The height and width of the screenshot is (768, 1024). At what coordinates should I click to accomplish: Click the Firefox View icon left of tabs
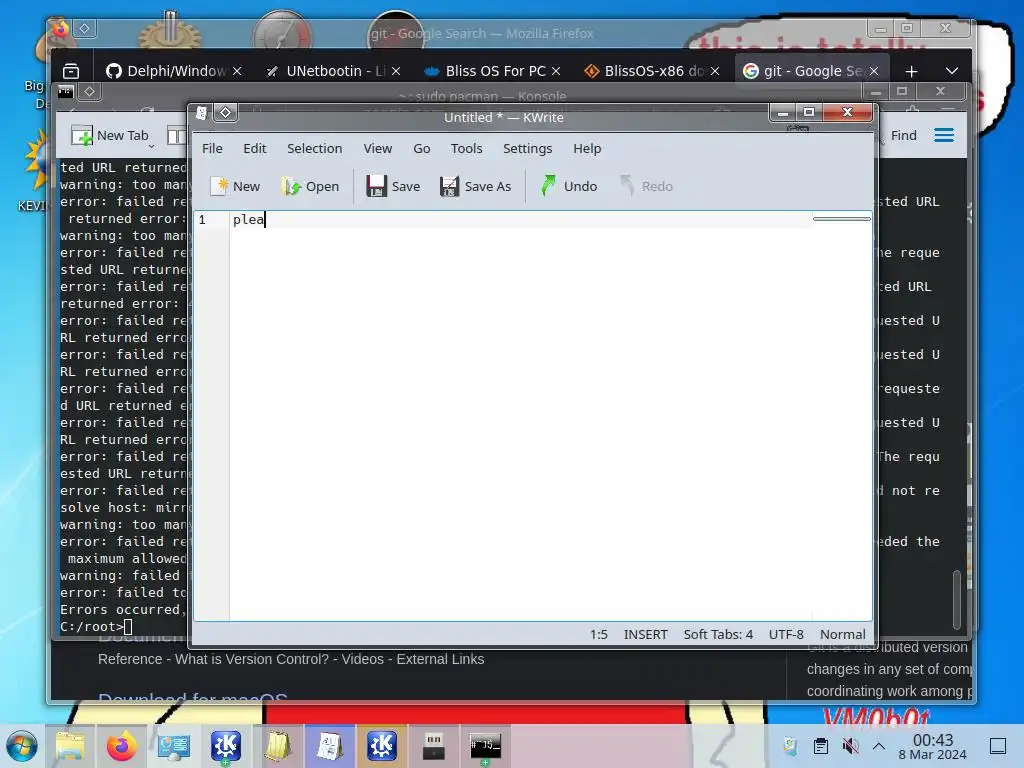pos(71,71)
